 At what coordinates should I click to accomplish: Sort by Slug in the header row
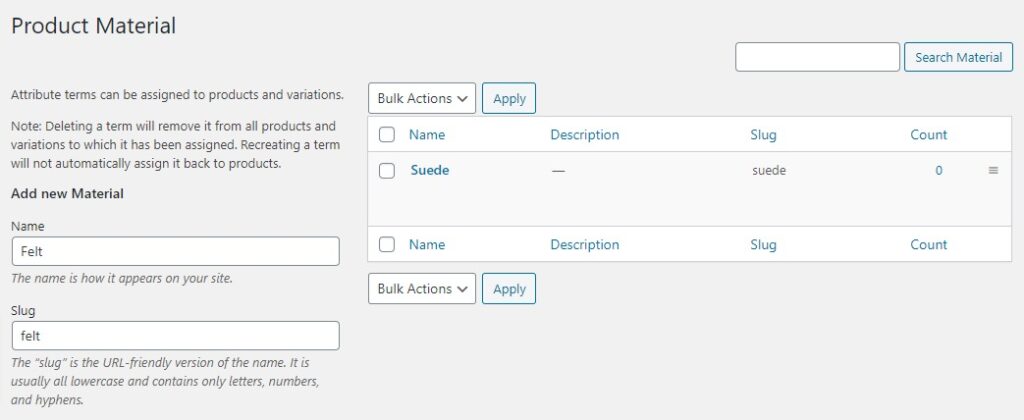coord(763,135)
